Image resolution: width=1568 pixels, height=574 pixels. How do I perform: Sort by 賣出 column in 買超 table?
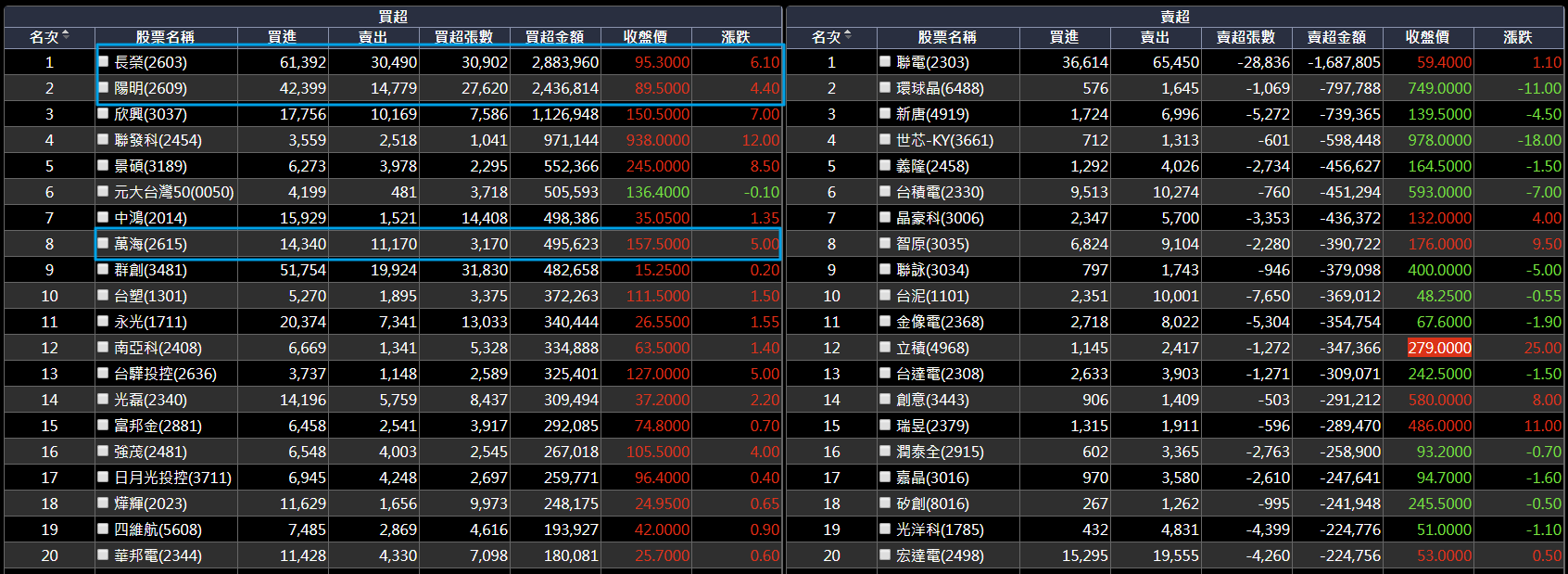tap(373, 37)
